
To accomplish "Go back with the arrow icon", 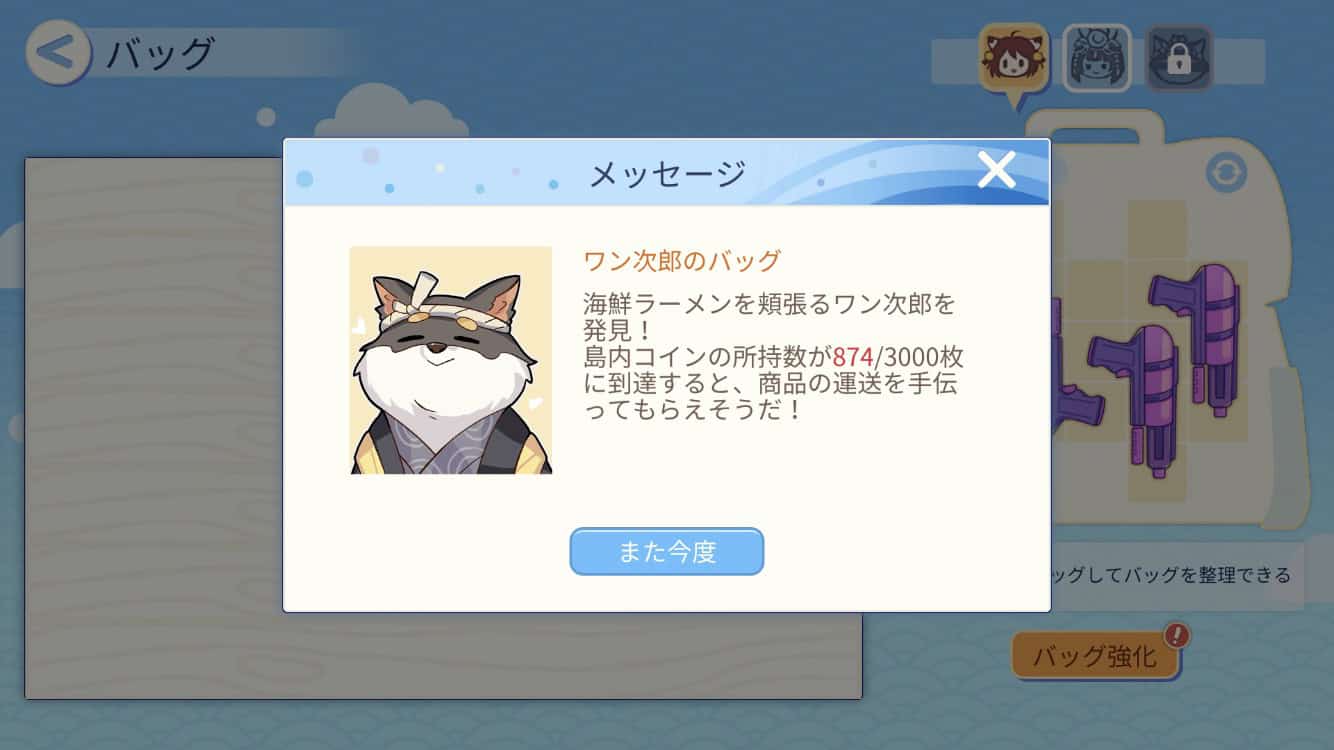I will tap(57, 53).
